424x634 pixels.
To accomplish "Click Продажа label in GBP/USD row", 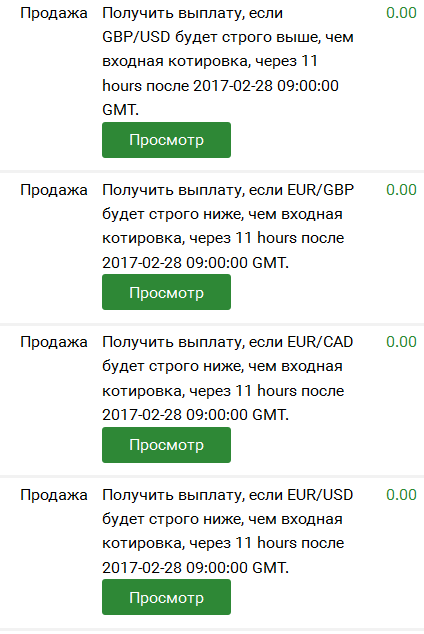I will click(x=54, y=14).
